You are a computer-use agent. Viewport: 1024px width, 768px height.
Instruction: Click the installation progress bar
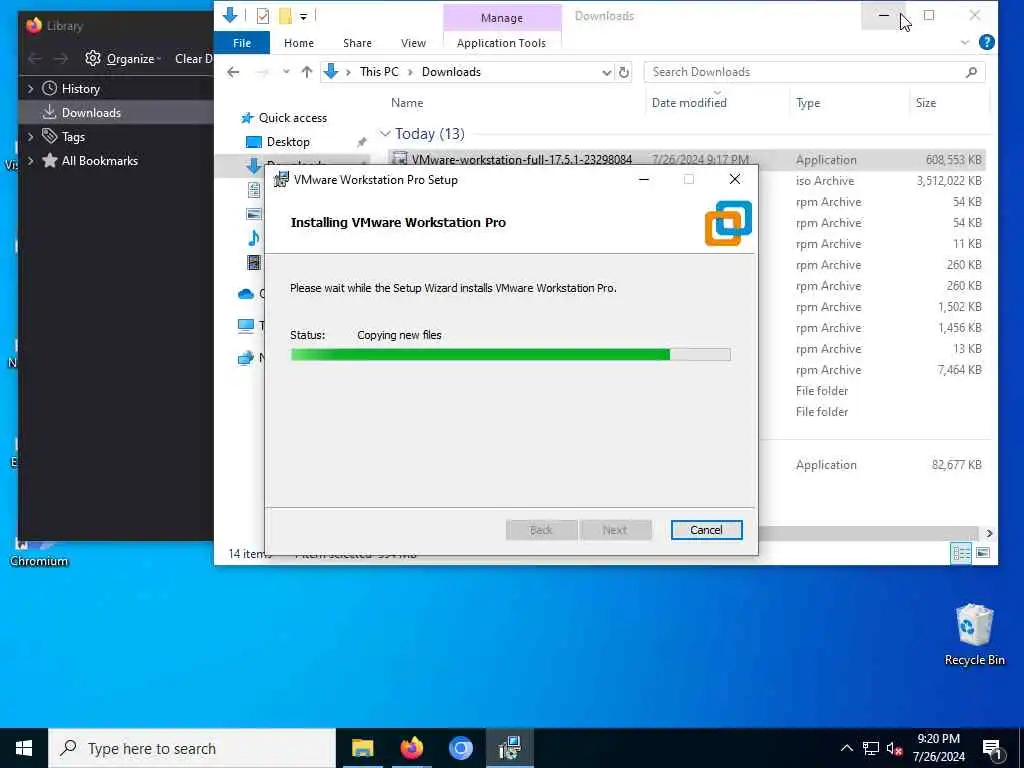(x=510, y=355)
